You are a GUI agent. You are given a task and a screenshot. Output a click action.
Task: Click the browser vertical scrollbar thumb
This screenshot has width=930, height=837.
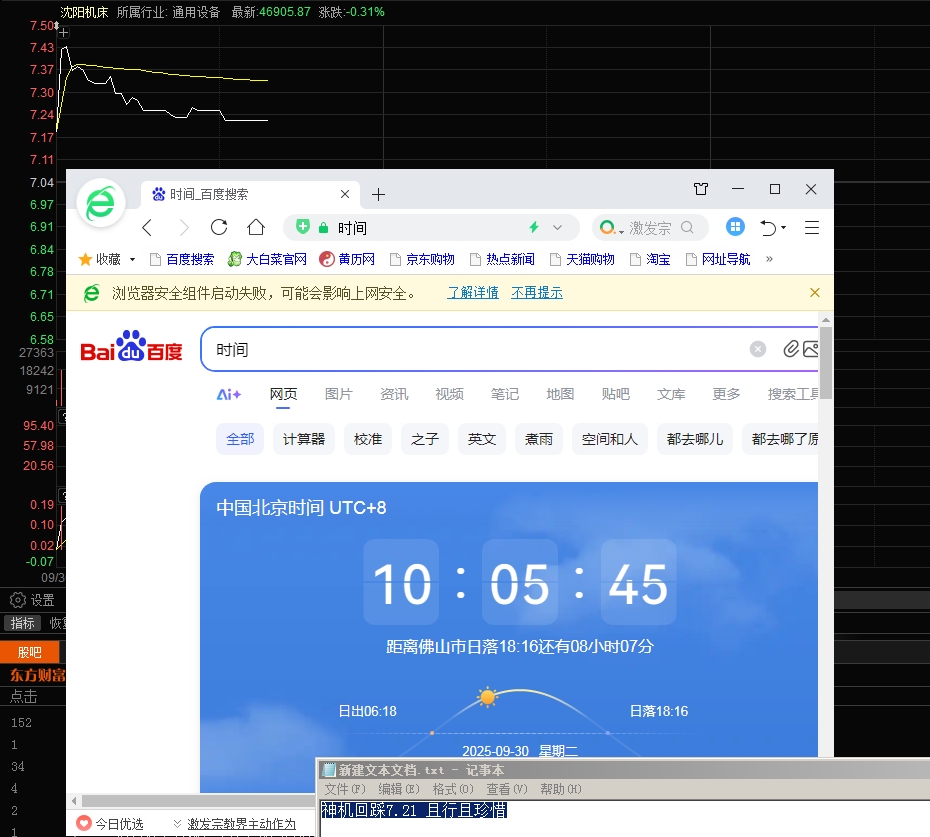coord(826,362)
